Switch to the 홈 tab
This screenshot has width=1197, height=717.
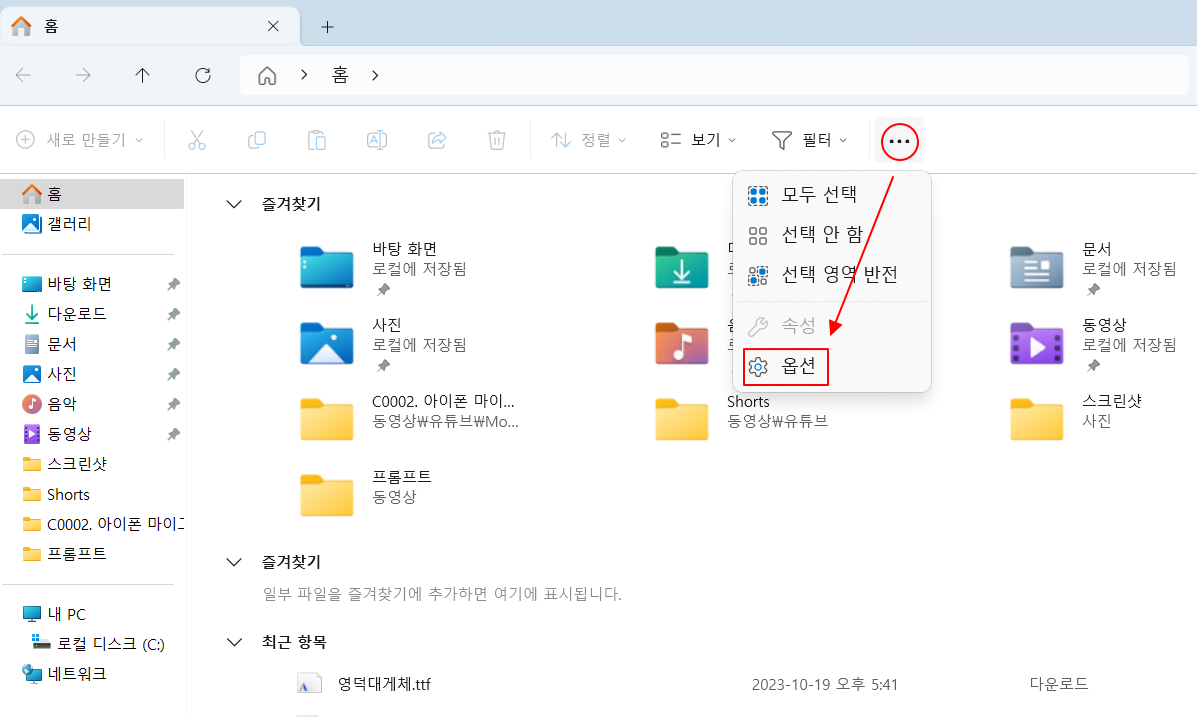click(x=150, y=27)
